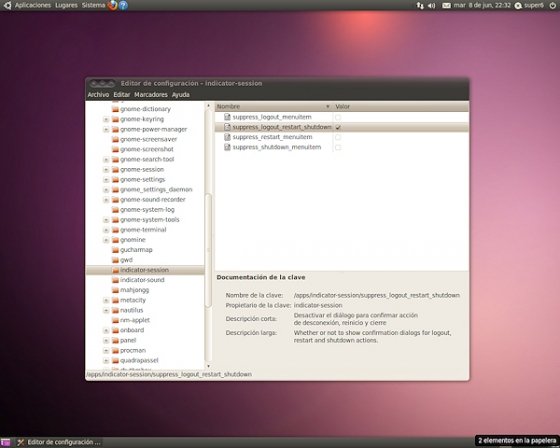Click the key icon for suppress_logout_restart_shutdown

point(227,127)
